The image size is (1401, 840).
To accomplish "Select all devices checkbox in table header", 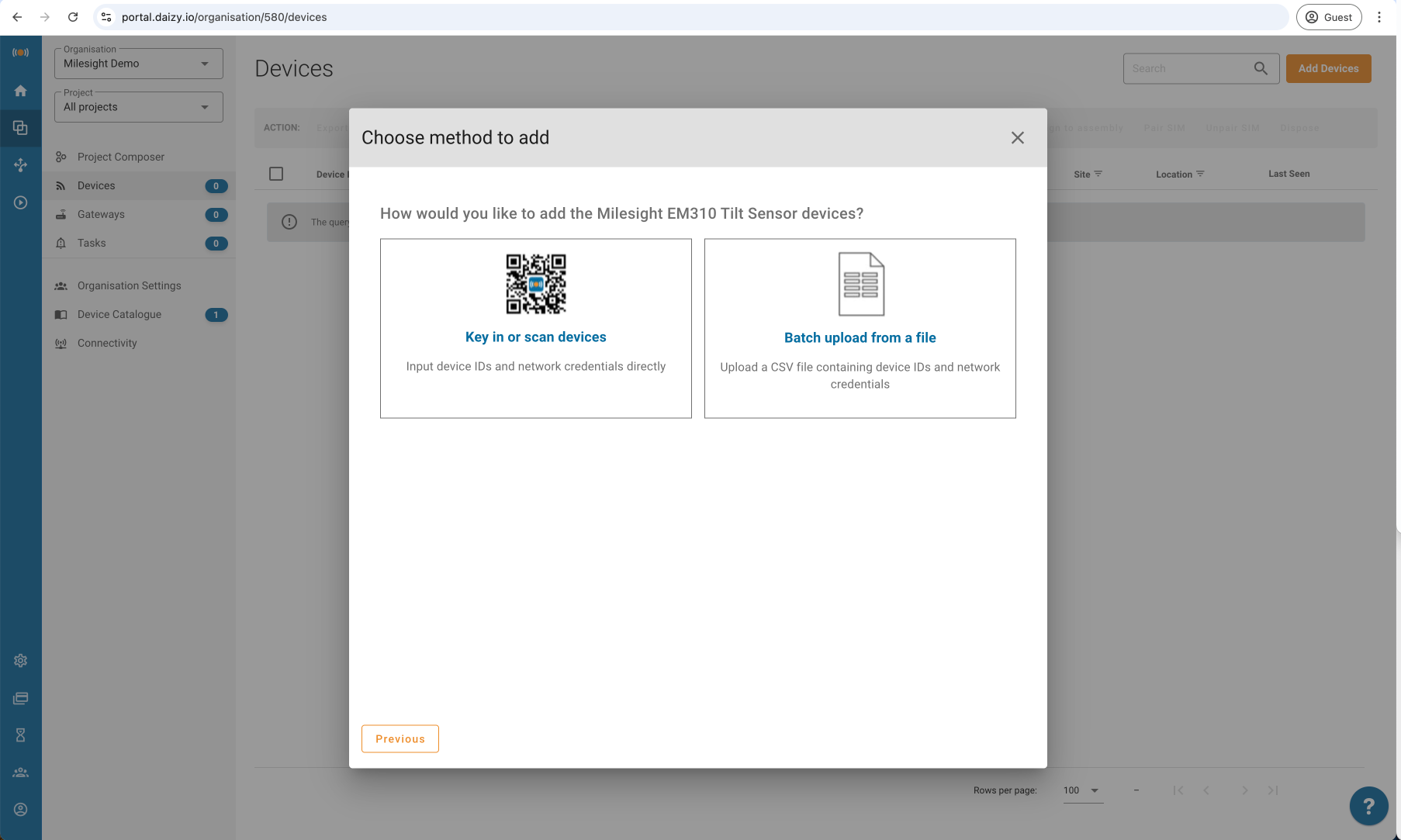I will coord(276,174).
